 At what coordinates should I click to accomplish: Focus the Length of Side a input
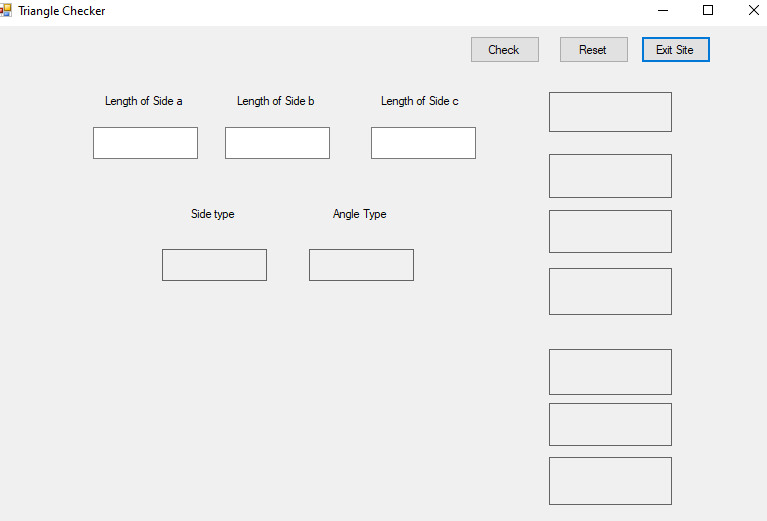[145, 143]
